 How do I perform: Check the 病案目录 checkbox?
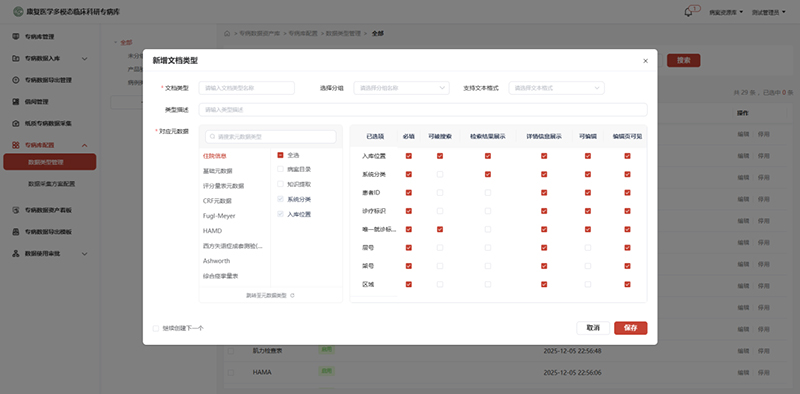(280, 169)
